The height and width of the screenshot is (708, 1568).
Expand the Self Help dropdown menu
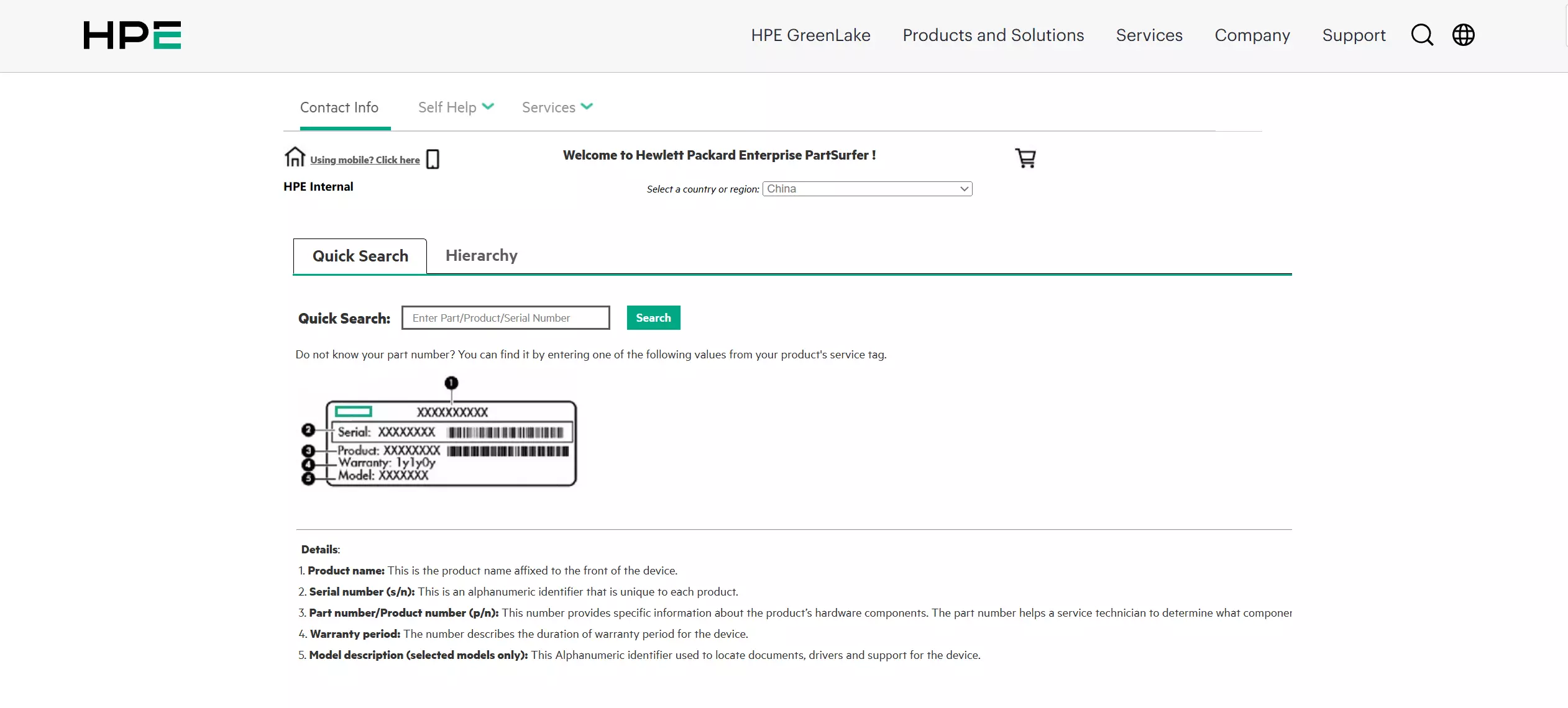pos(456,107)
